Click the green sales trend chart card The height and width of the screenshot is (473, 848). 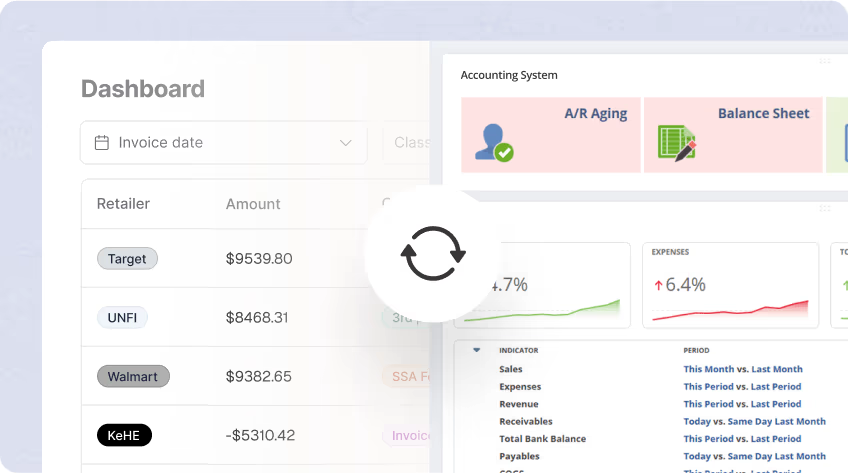click(x=542, y=285)
